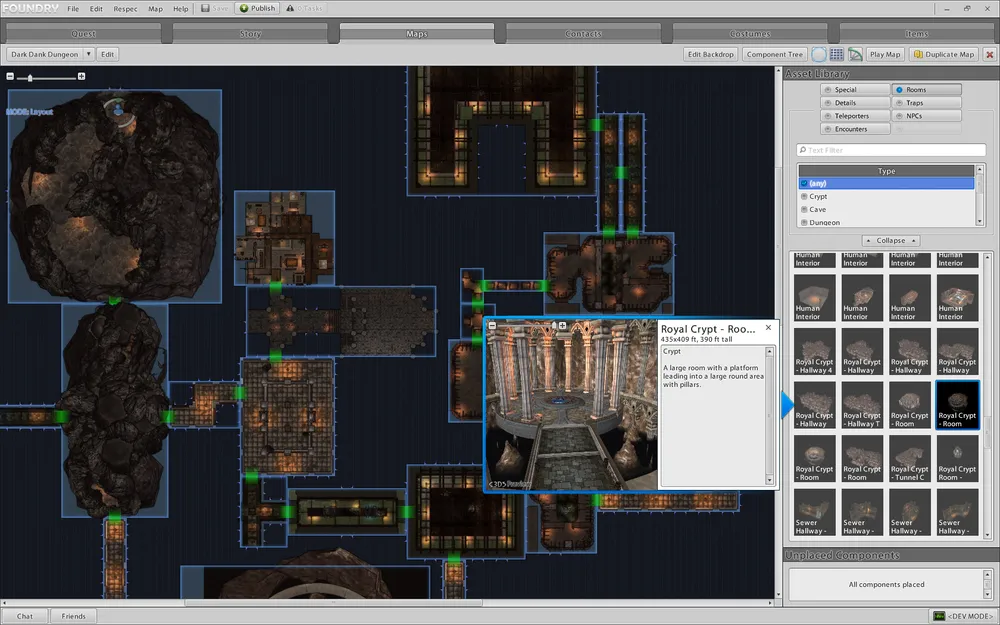1000x625 pixels.
Task: Click the red X delete map icon
Action: [988, 54]
